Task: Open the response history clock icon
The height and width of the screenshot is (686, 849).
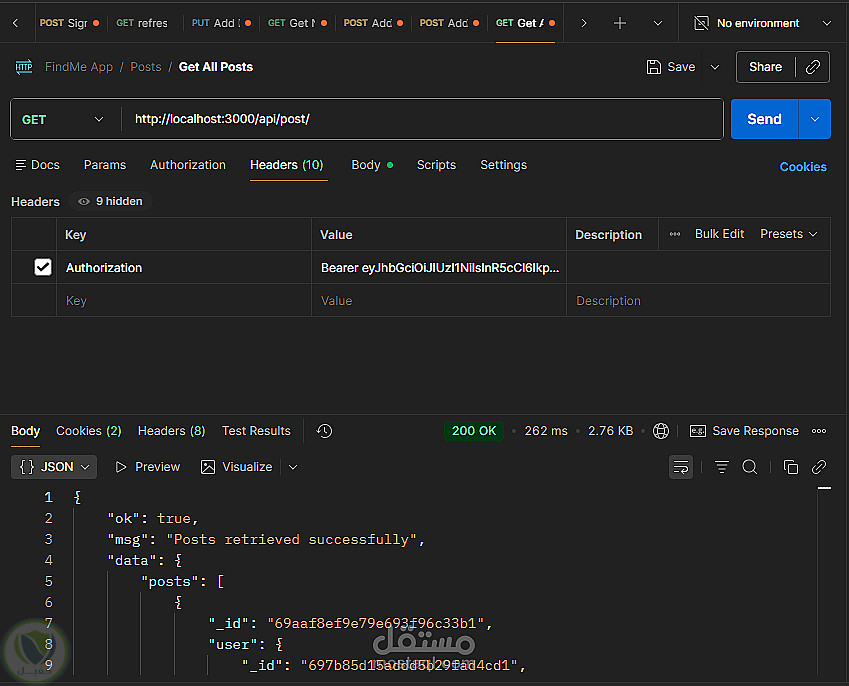Action: tap(324, 431)
